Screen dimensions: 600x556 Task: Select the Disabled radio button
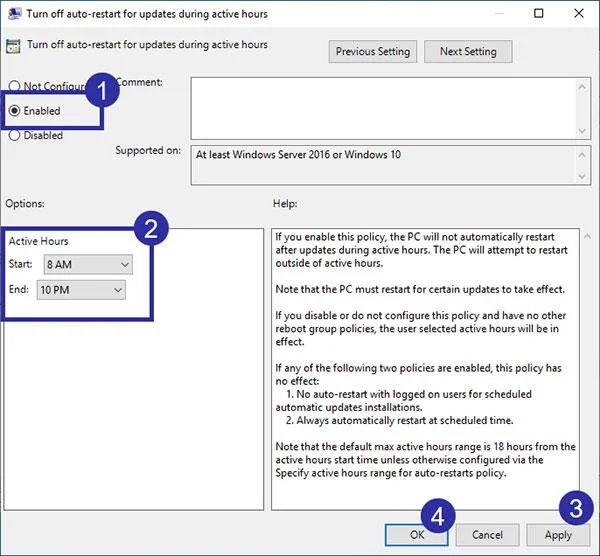pyautogui.click(x=14, y=135)
